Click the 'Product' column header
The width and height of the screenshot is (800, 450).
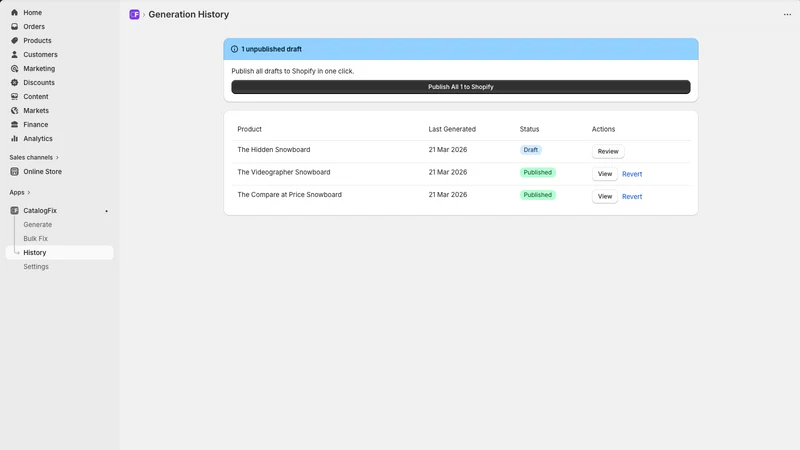(249, 129)
